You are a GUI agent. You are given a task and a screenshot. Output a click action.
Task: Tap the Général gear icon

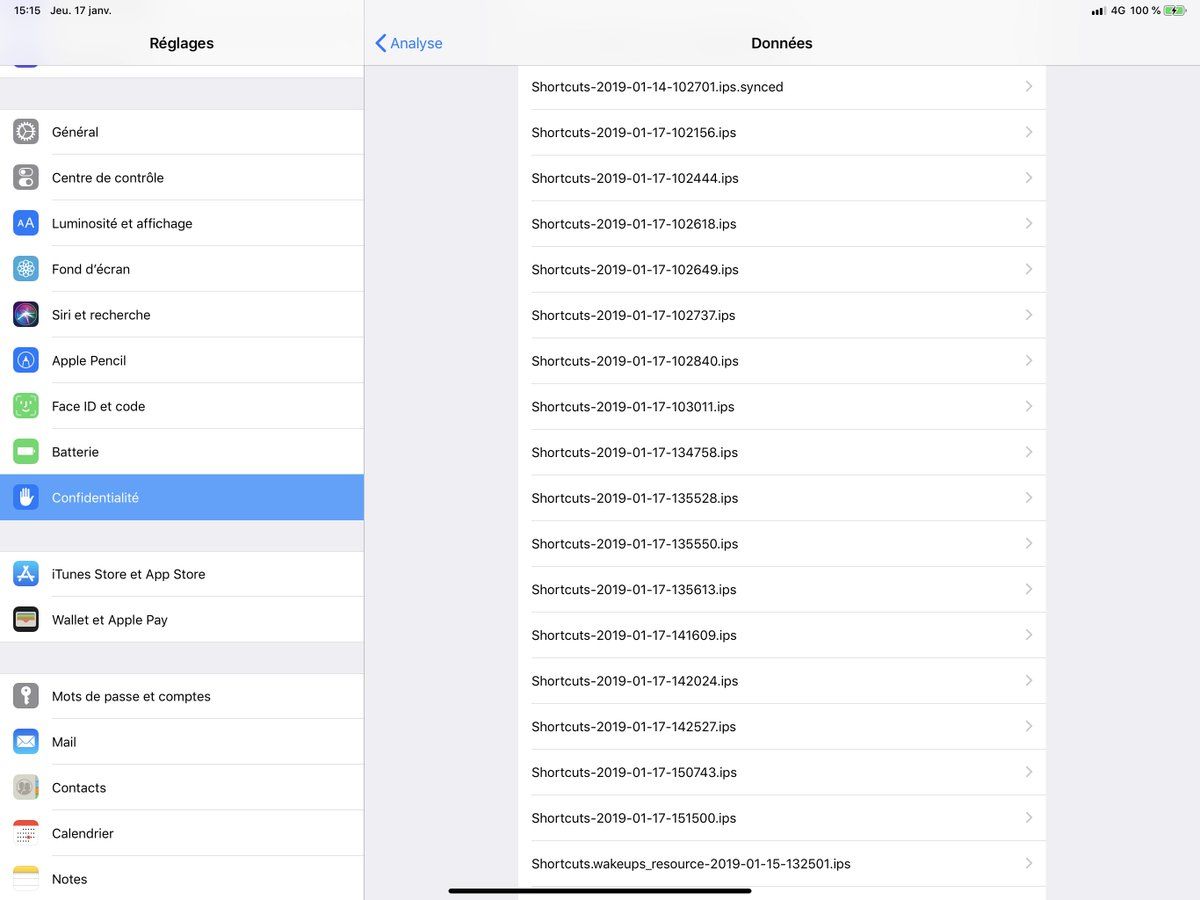point(26,132)
